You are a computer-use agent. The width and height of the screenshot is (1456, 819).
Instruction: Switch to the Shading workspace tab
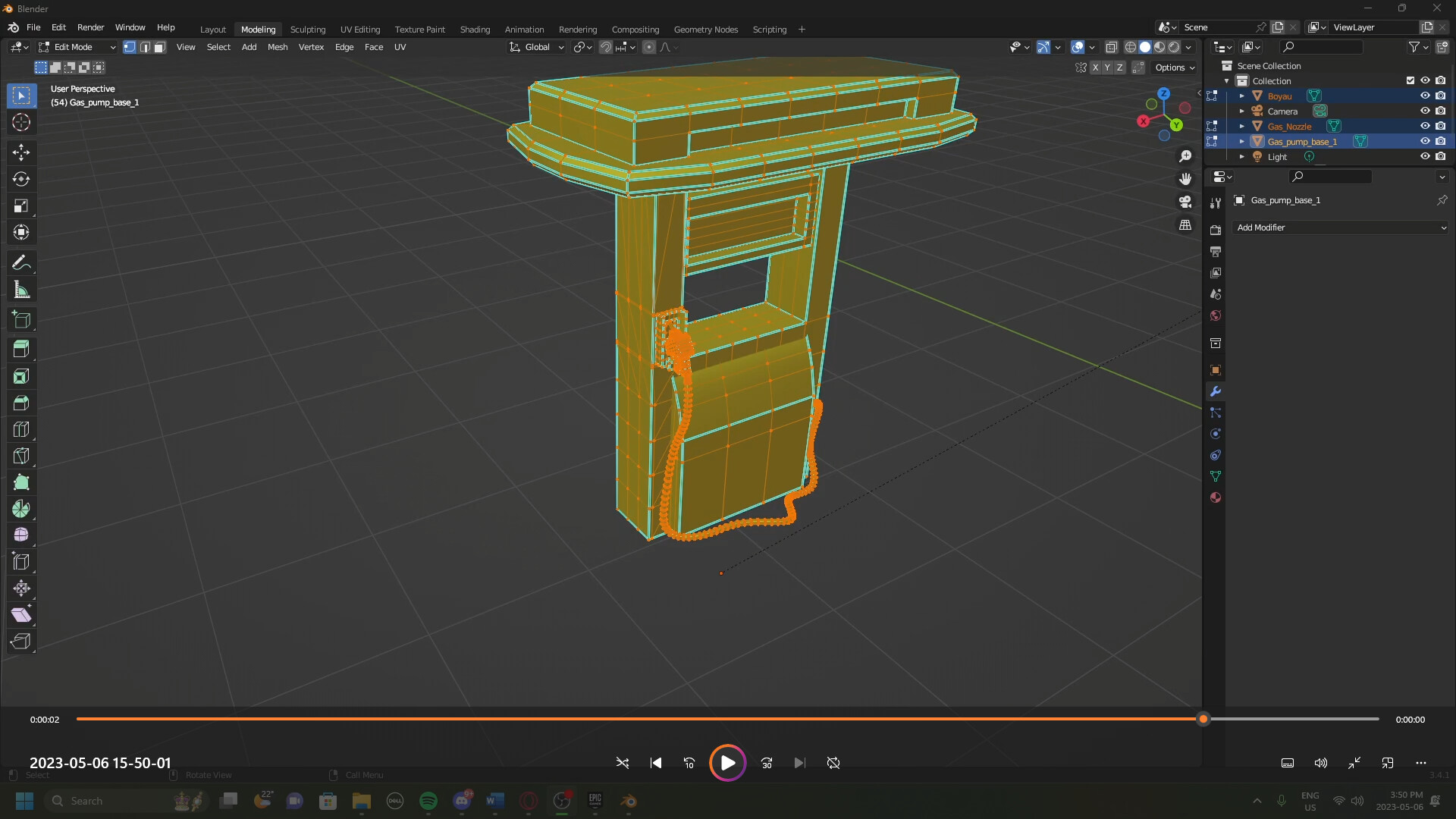(475, 29)
